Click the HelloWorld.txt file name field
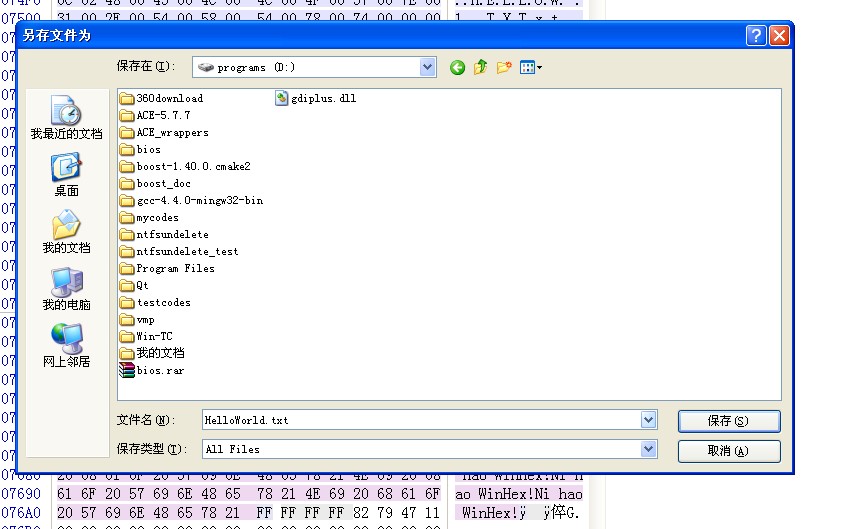The height and width of the screenshot is (529, 849). click(x=421, y=420)
